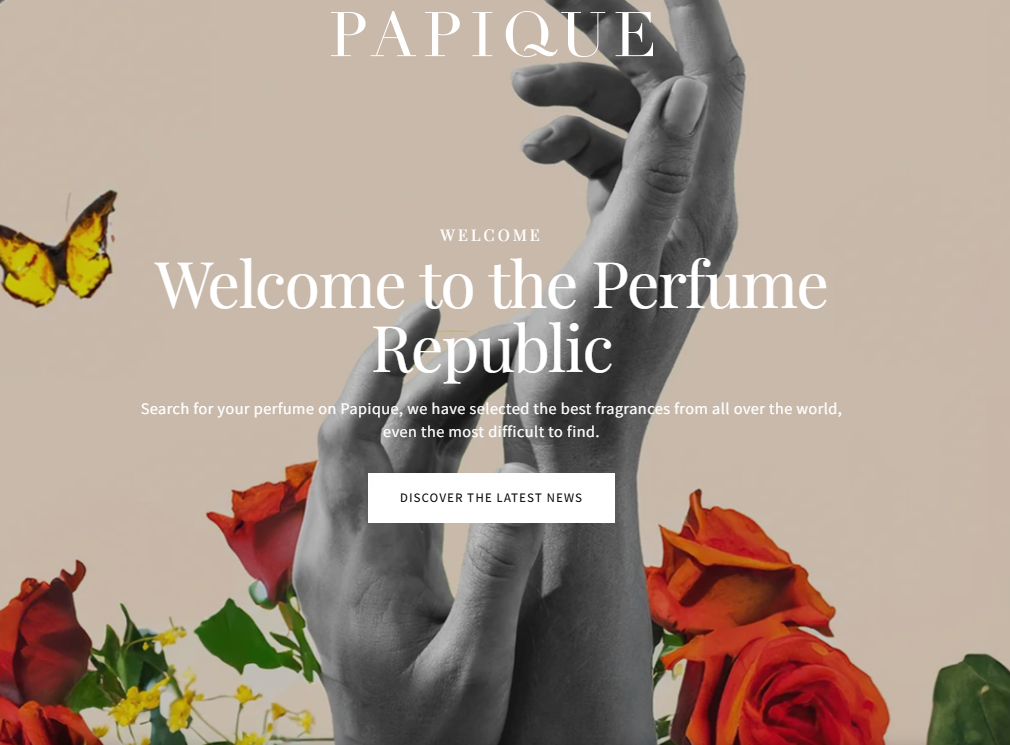Click the PAPIQUE logo at top
This screenshot has height=745, width=1010.
493,35
